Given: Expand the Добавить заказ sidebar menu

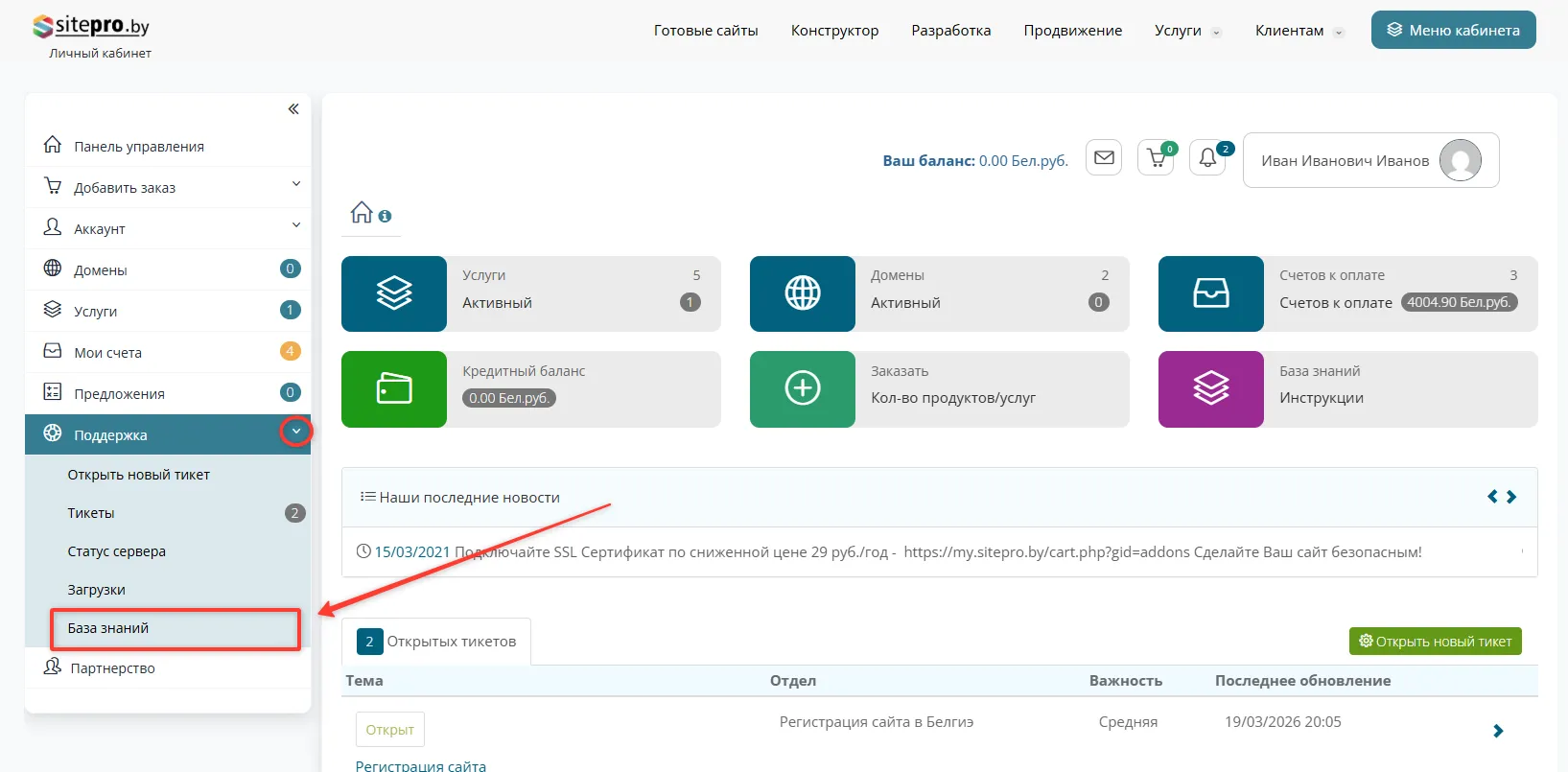Looking at the screenshot, I should (x=296, y=184).
